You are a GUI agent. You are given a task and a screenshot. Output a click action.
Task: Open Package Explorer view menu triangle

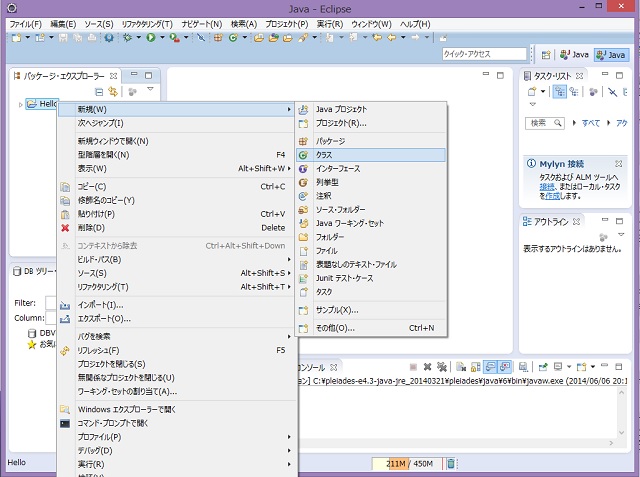(x=150, y=89)
